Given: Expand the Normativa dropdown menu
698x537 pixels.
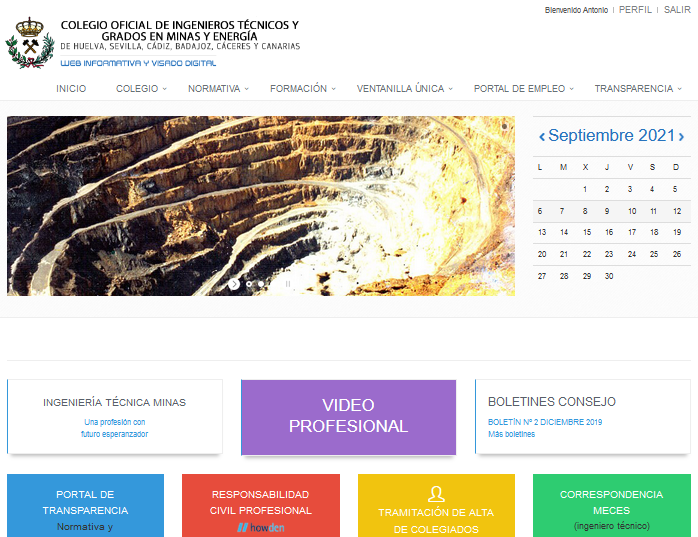Looking at the screenshot, I should [217, 88].
